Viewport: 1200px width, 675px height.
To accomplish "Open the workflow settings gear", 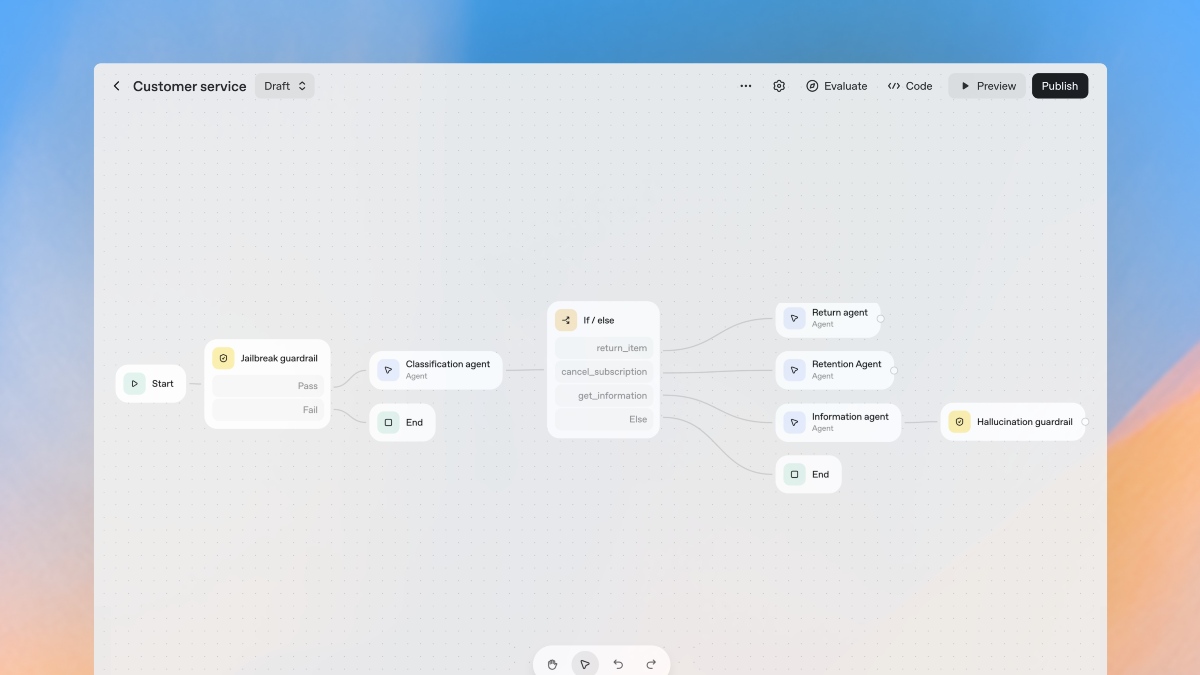I will click(779, 86).
